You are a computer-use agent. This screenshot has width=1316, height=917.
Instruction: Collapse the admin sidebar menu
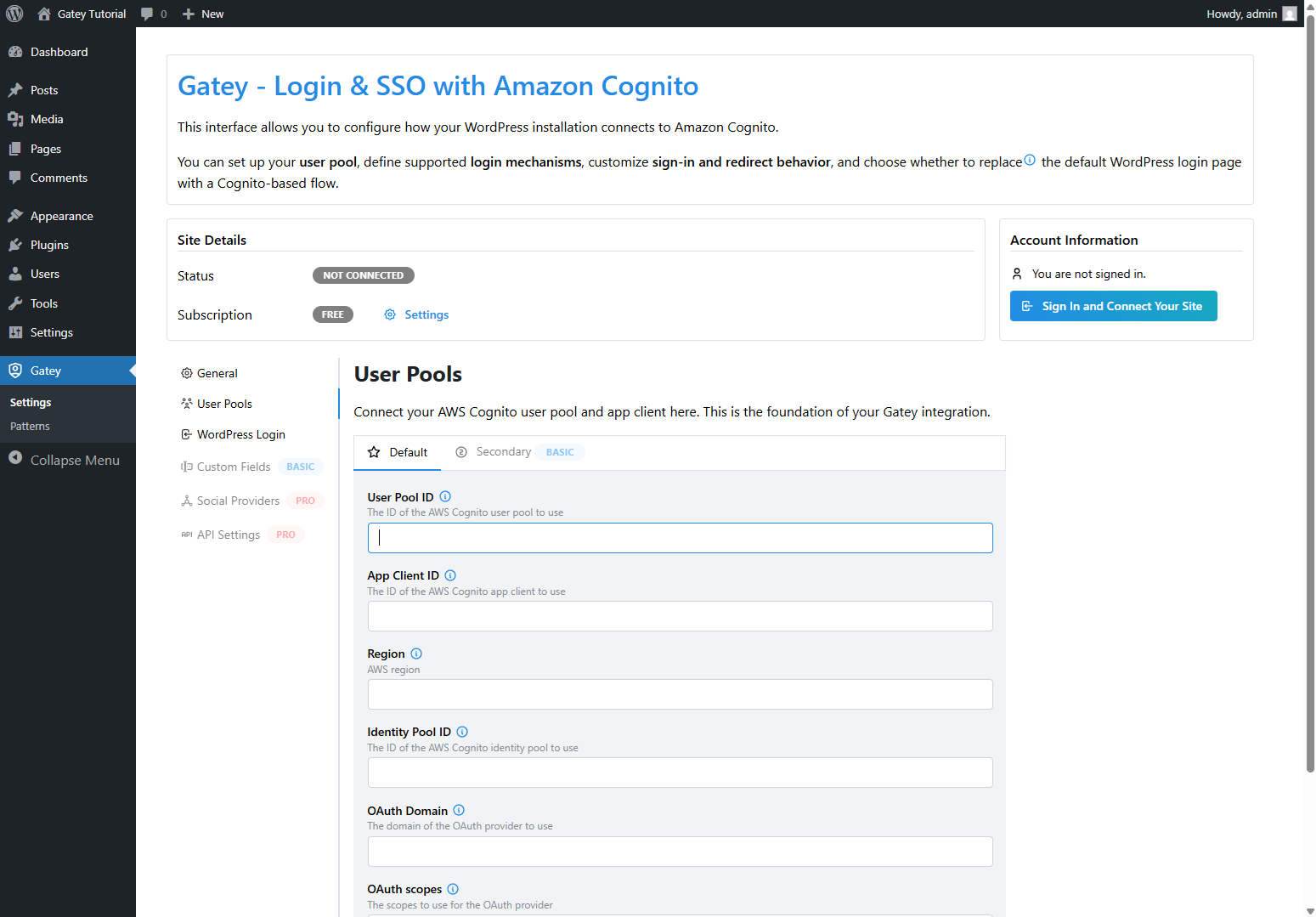click(x=68, y=460)
